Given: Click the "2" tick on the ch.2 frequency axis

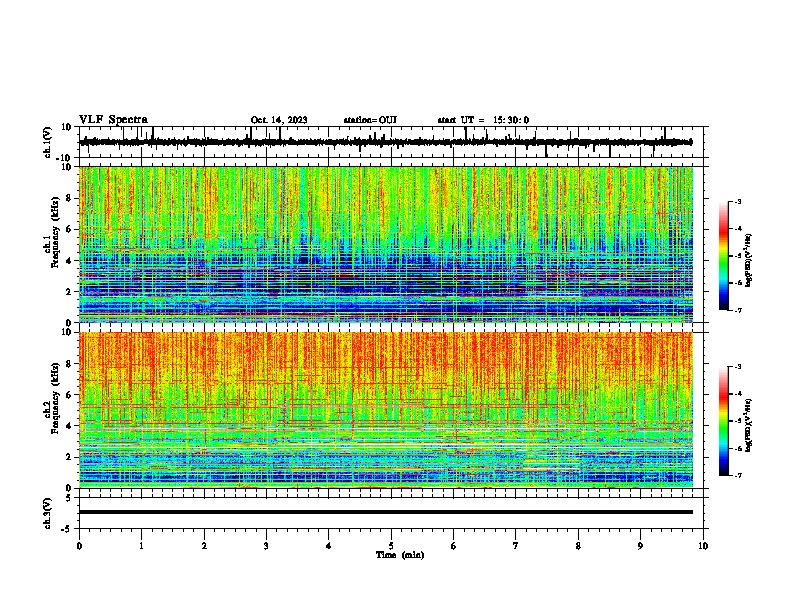Looking at the screenshot, I should (x=69, y=457).
